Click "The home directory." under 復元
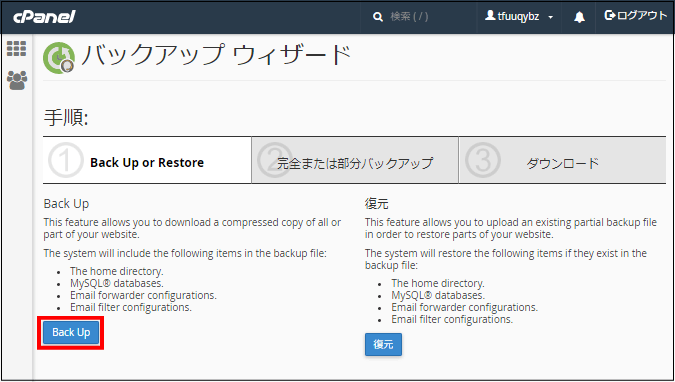 point(438,283)
